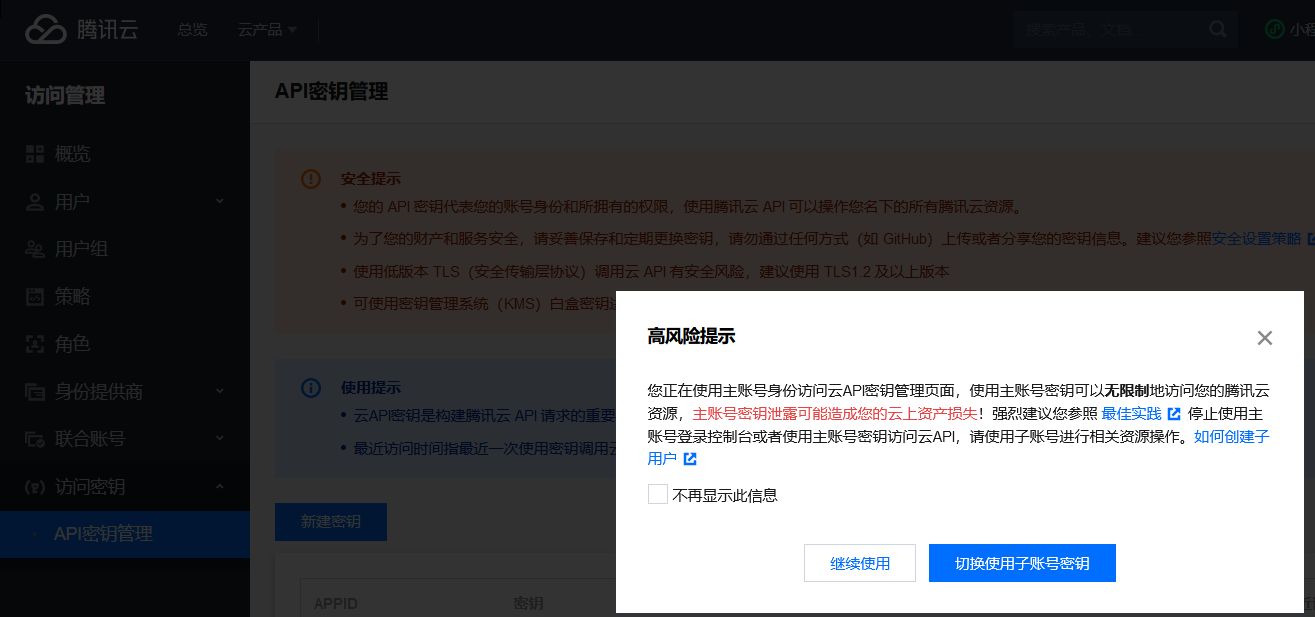Click the search magnifier icon
This screenshot has width=1315, height=617.
click(1217, 29)
